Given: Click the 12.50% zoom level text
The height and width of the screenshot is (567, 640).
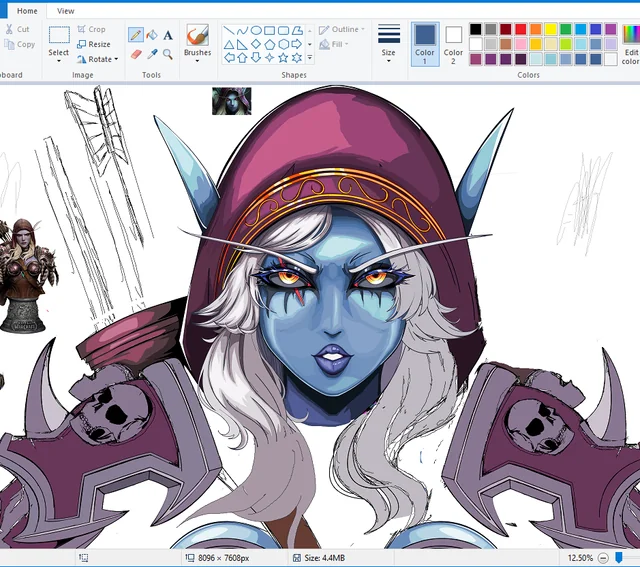Looking at the screenshot, I should tap(580, 558).
